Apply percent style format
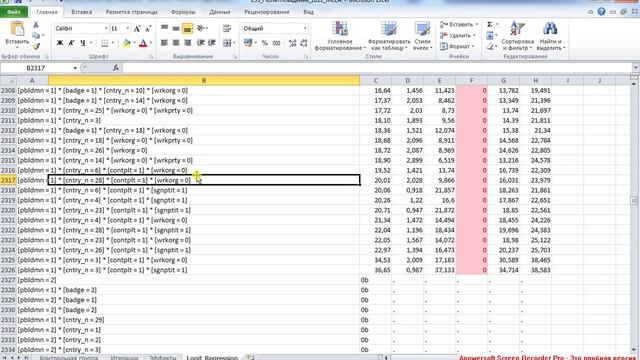 (265, 42)
